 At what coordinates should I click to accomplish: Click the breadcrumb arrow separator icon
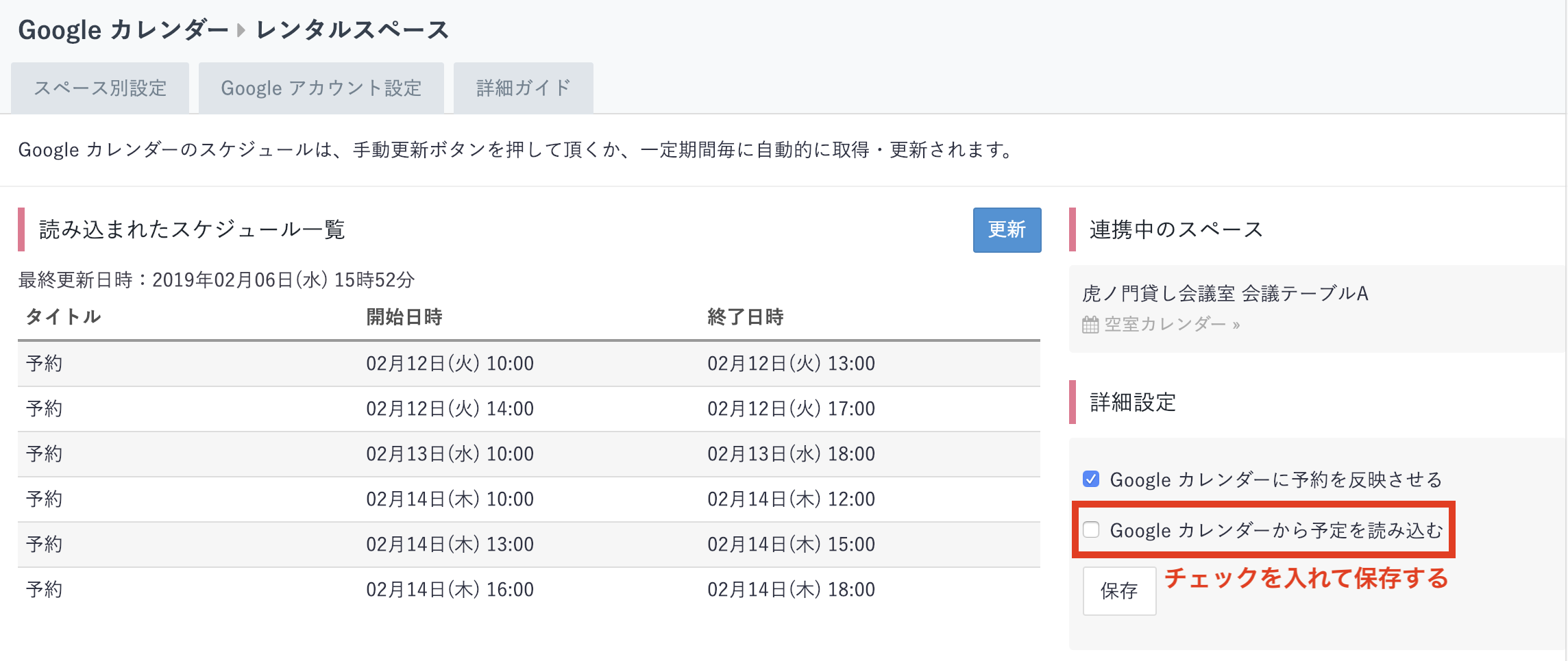point(241,30)
